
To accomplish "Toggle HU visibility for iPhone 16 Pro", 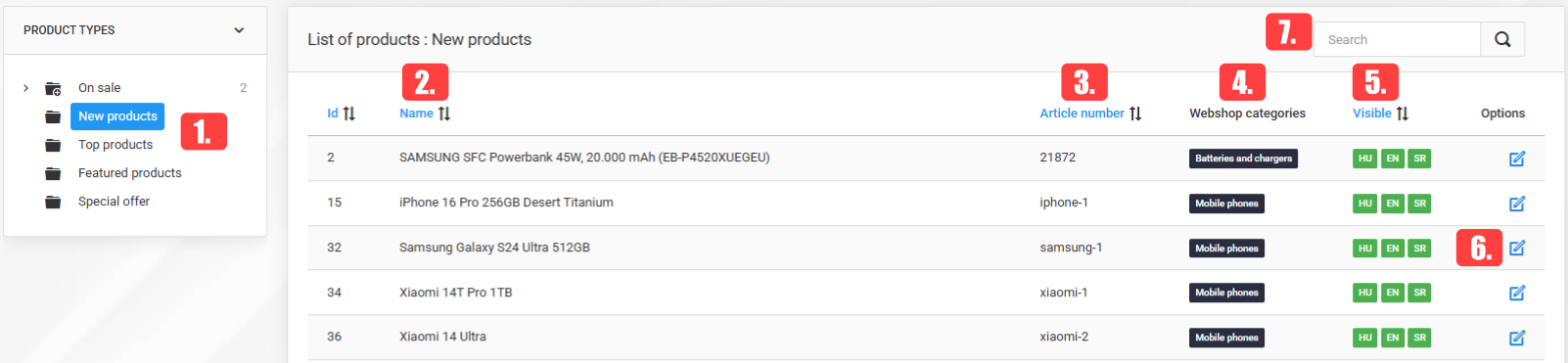I will [x=1365, y=204].
